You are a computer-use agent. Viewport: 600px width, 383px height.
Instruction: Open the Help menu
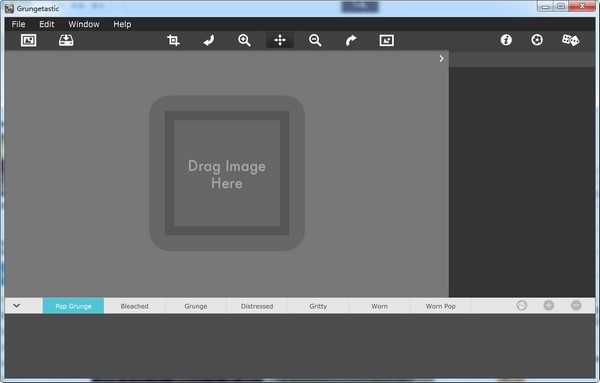tap(122, 24)
